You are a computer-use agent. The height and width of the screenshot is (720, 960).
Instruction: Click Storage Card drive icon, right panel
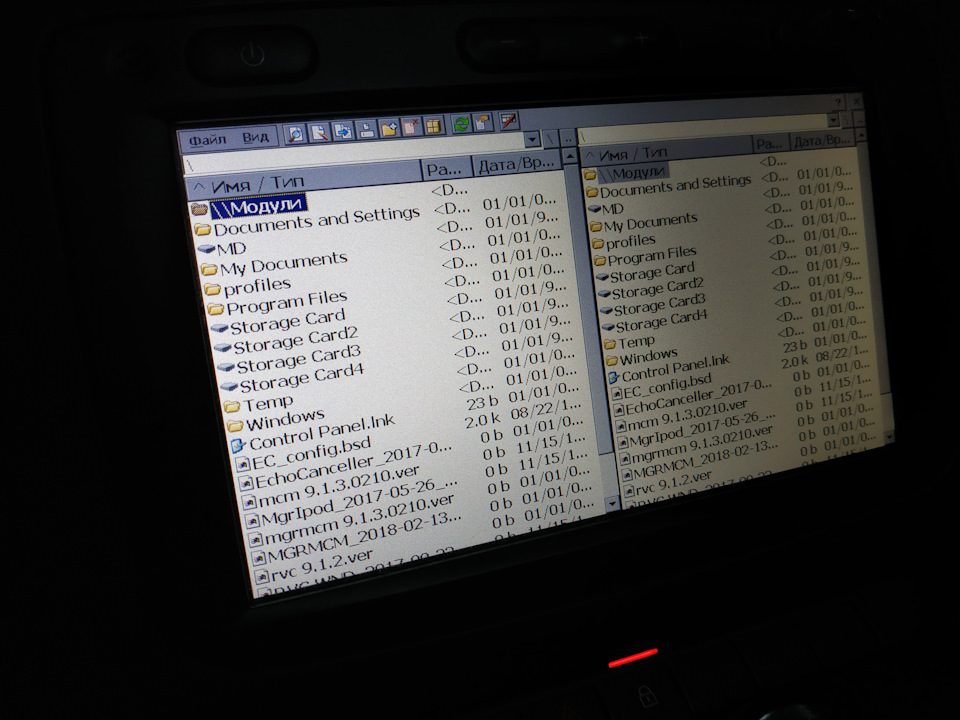(602, 277)
